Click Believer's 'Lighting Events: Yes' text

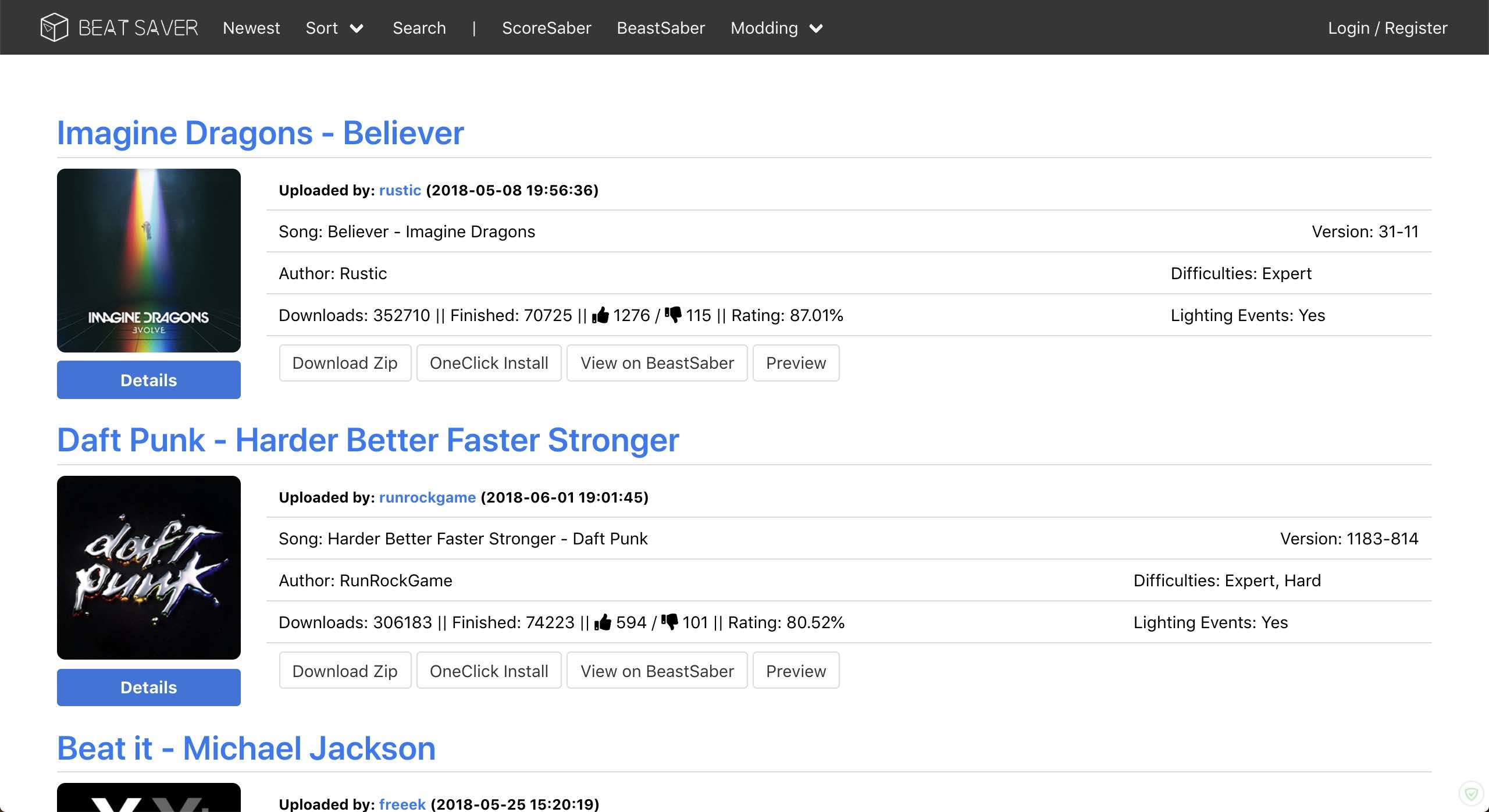1248,315
